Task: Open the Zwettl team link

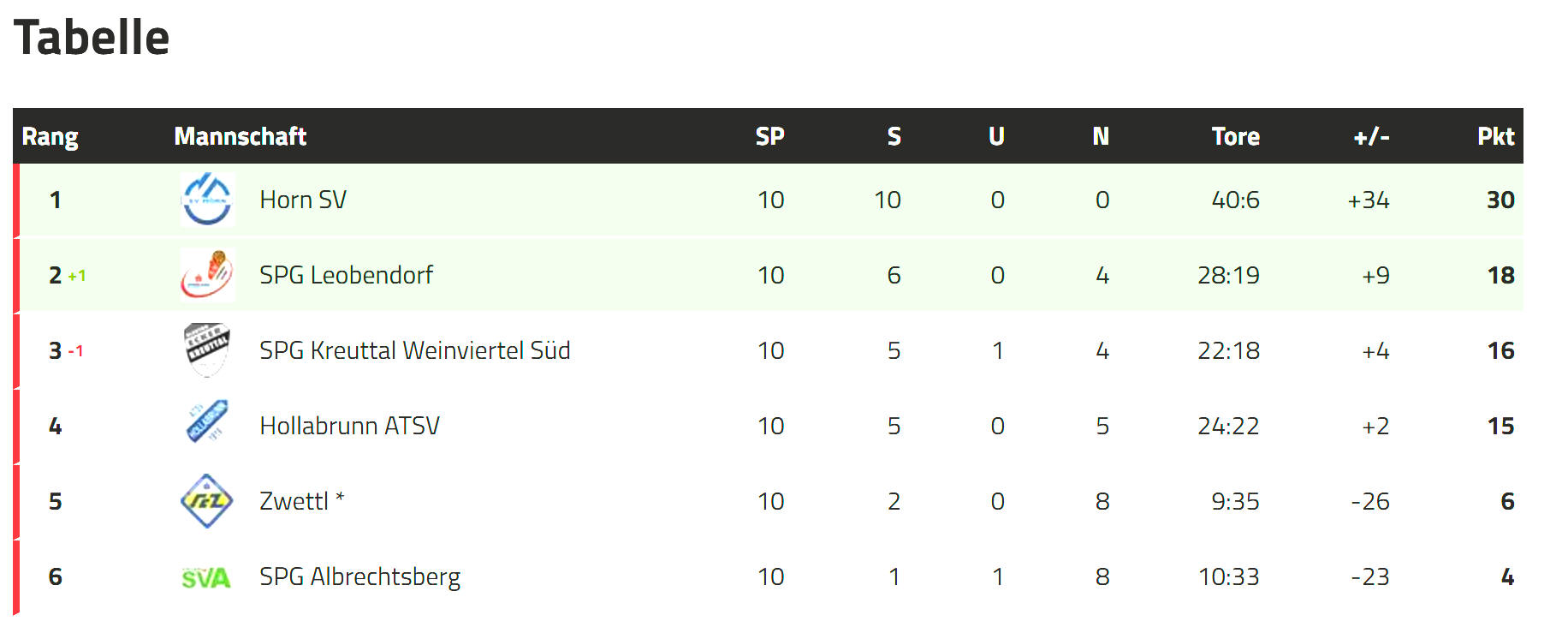Action: [x=301, y=501]
